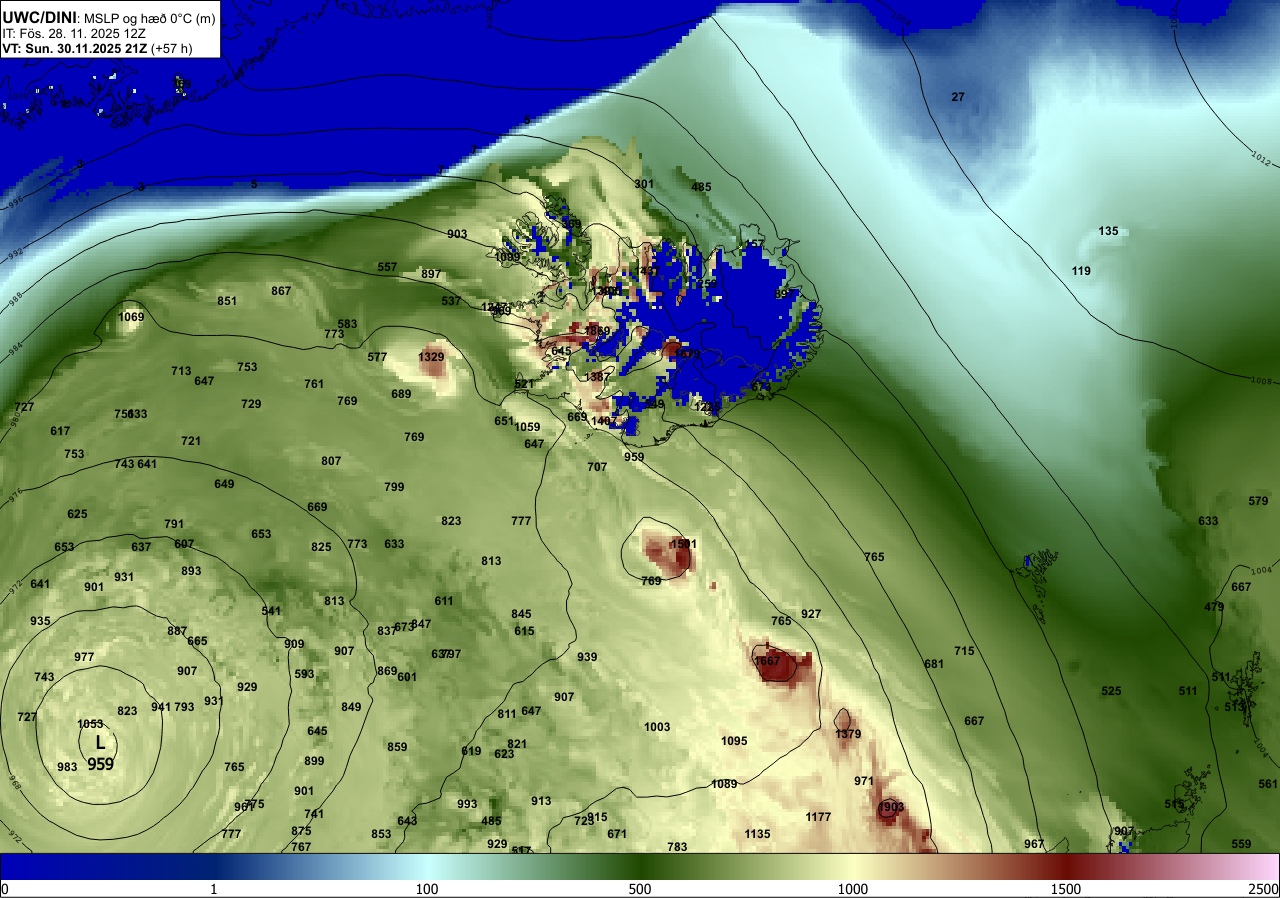Click the height value '689'
This screenshot has height=898, width=1280.
click(401, 394)
